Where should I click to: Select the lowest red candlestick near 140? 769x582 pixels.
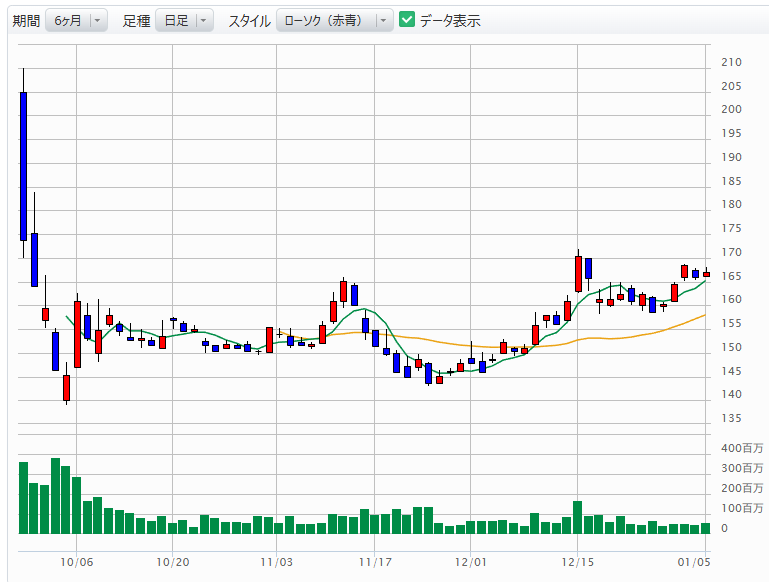(x=67, y=387)
